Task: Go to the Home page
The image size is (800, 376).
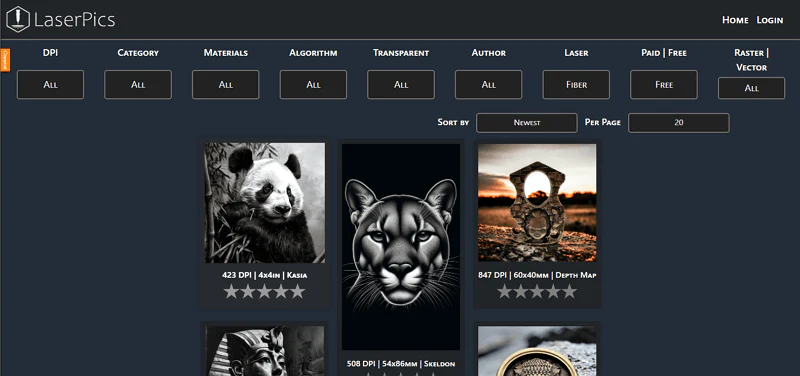Action: tap(735, 20)
